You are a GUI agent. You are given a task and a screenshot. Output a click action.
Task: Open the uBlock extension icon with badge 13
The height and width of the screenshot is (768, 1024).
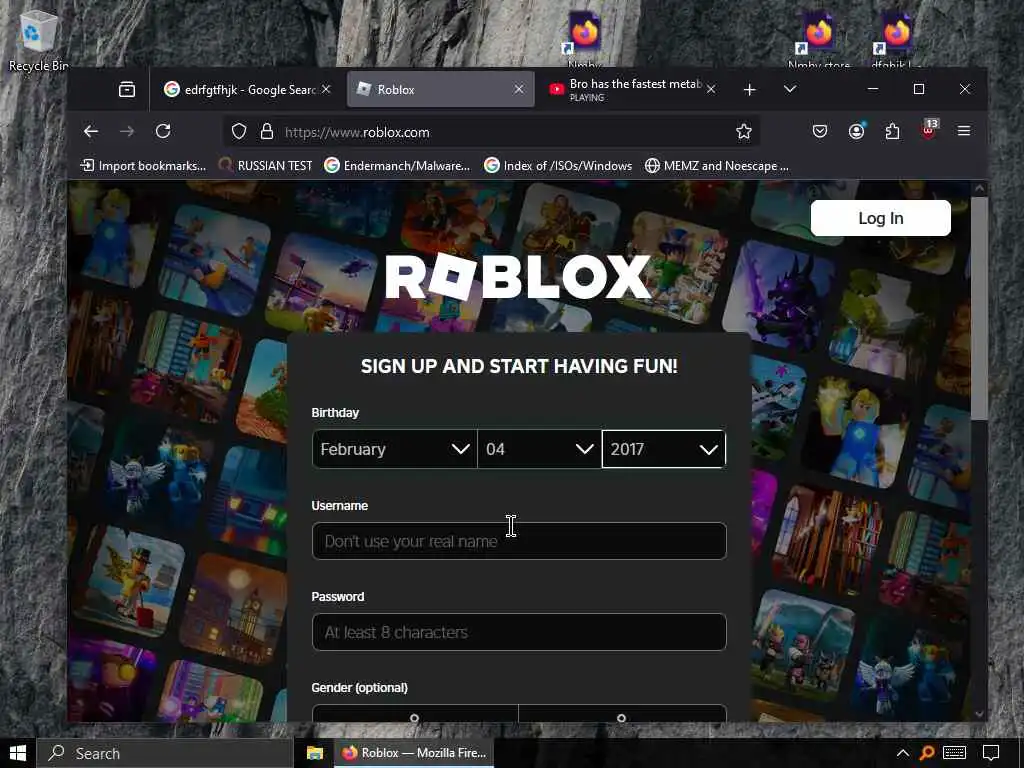coord(929,129)
